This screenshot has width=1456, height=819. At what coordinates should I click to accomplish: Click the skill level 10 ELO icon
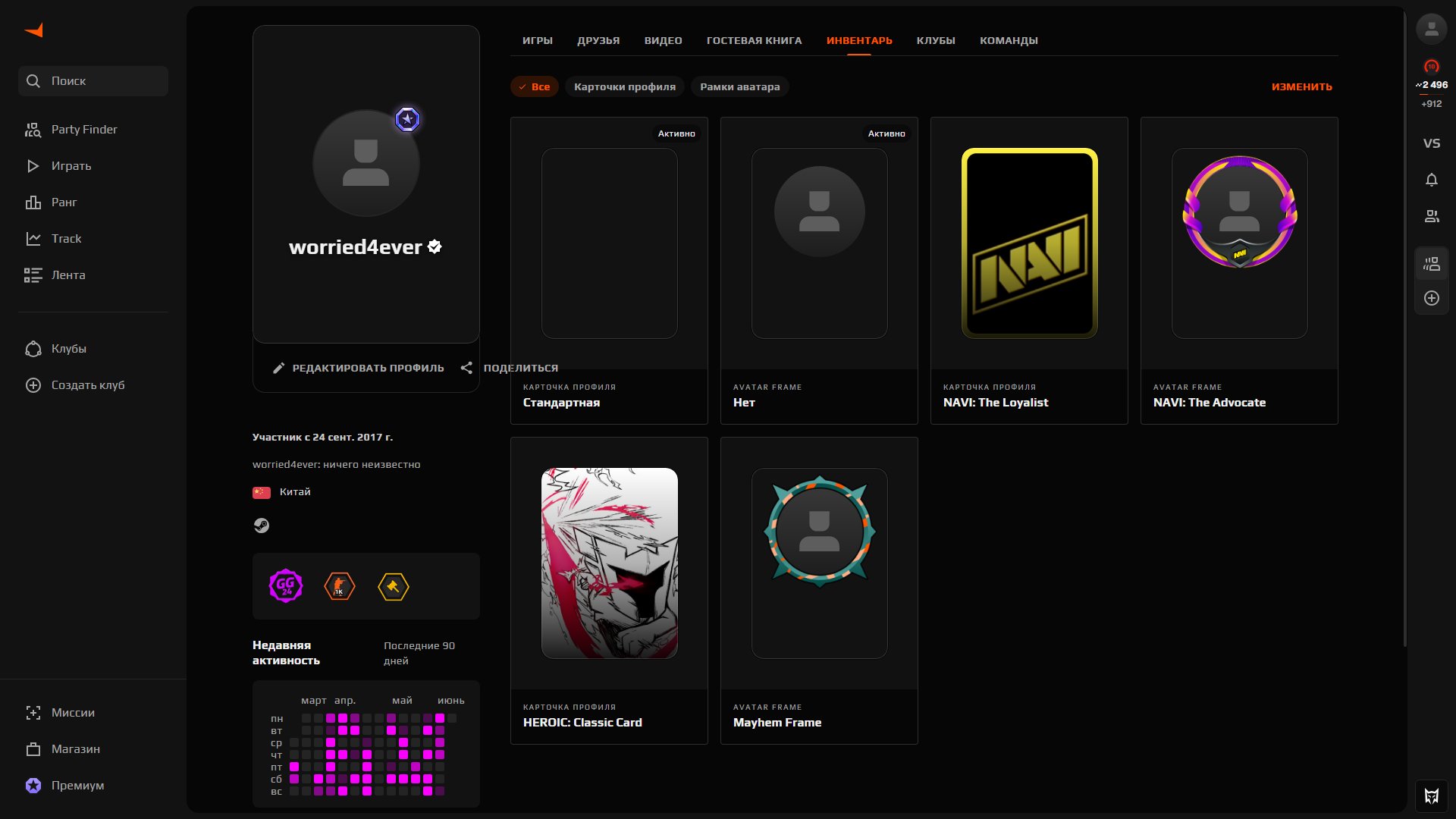[x=1432, y=67]
